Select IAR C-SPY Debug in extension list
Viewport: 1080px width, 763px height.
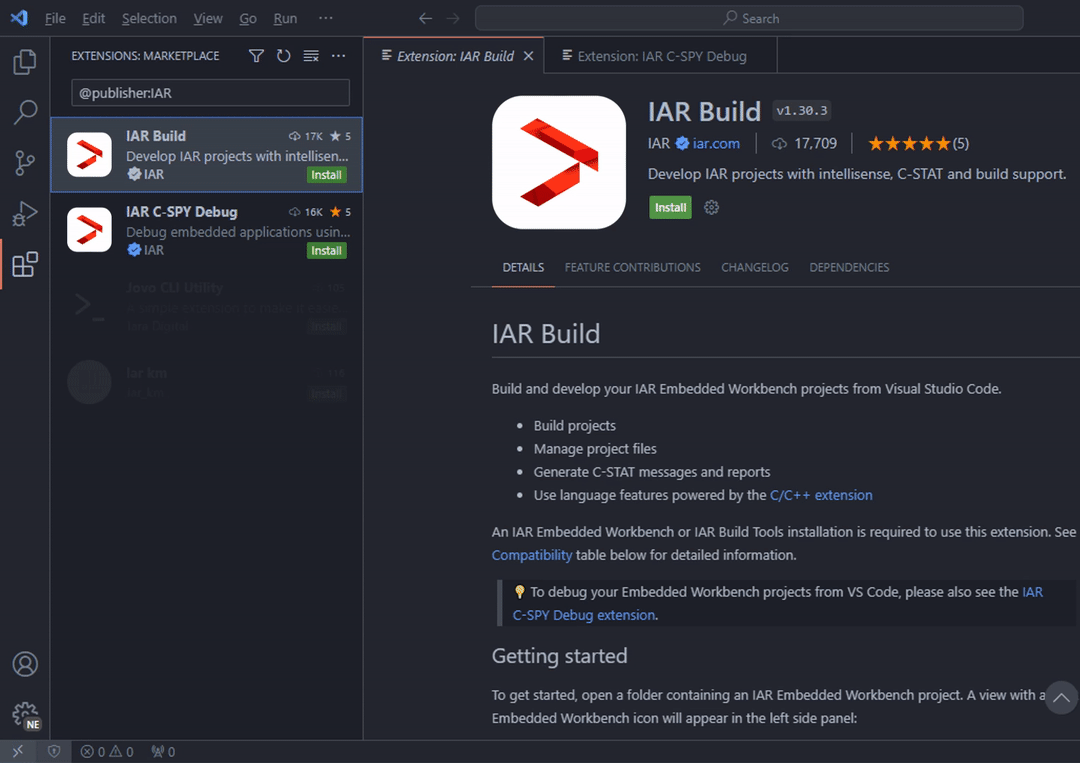point(206,230)
